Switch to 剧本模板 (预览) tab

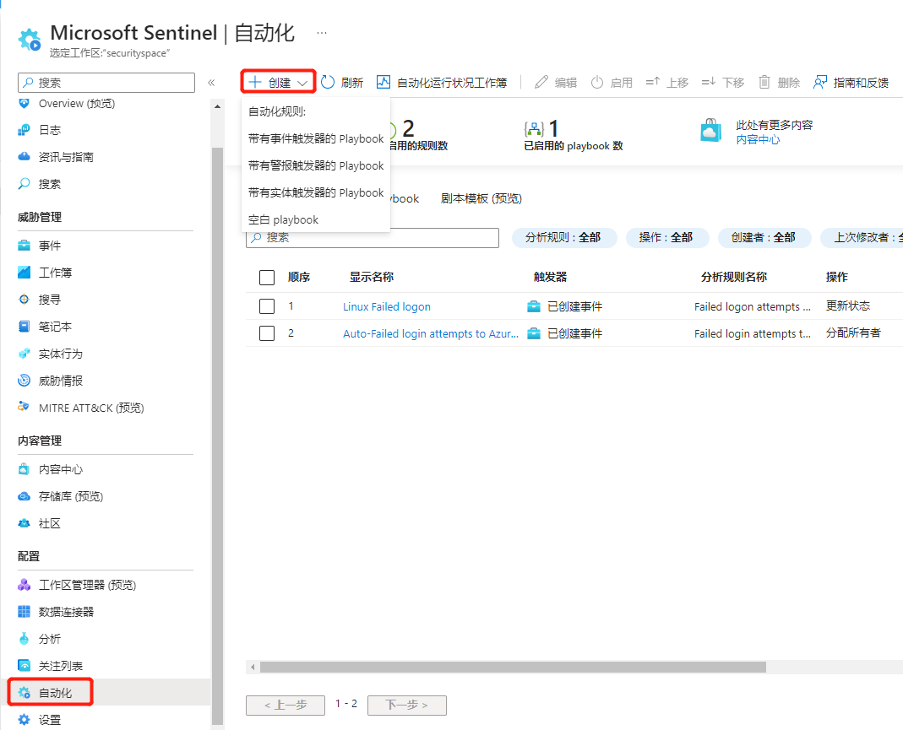[x=481, y=198]
